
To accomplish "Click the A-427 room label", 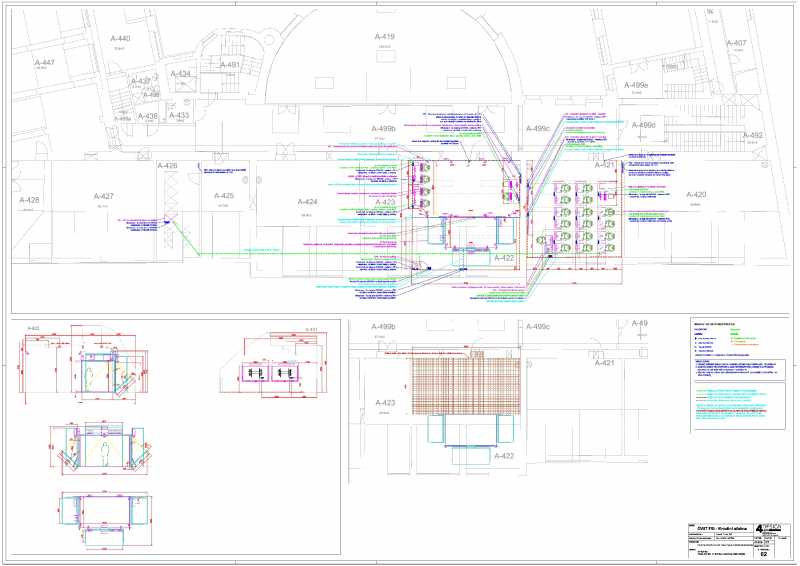I will (x=104, y=196).
